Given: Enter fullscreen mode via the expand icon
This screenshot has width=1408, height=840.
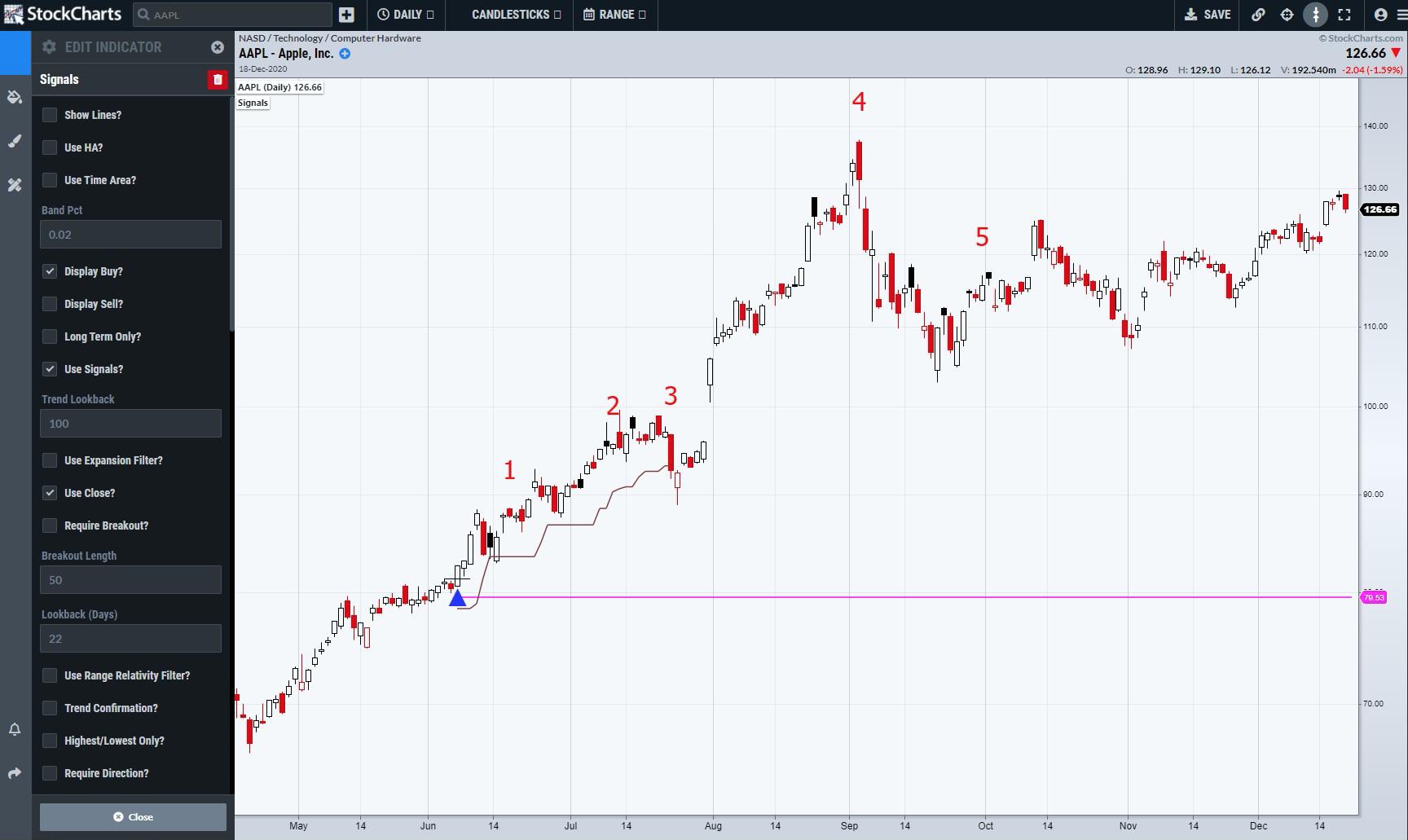Looking at the screenshot, I should pyautogui.click(x=1344, y=15).
